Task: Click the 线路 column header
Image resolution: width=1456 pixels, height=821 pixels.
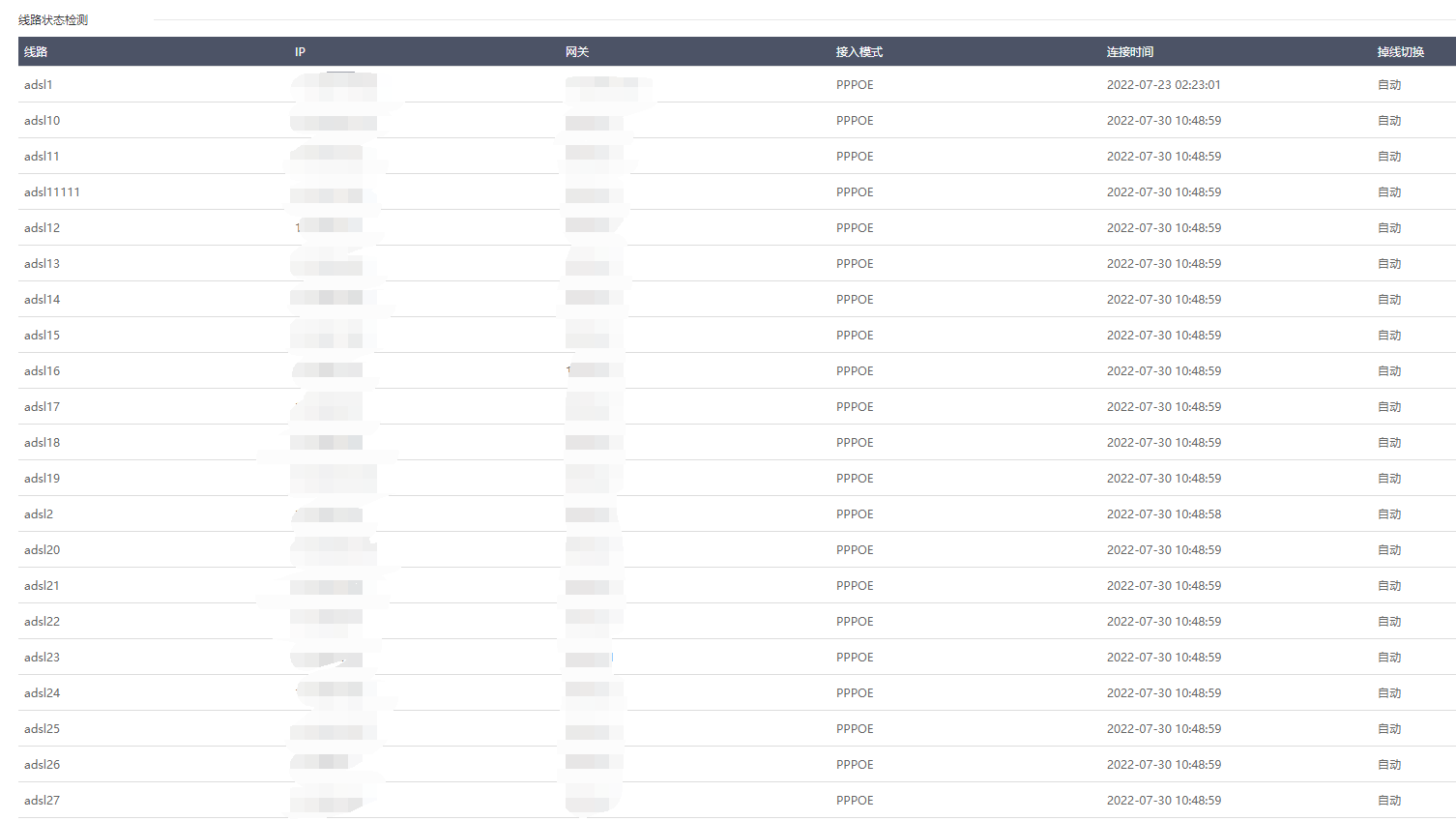Action: pos(36,52)
